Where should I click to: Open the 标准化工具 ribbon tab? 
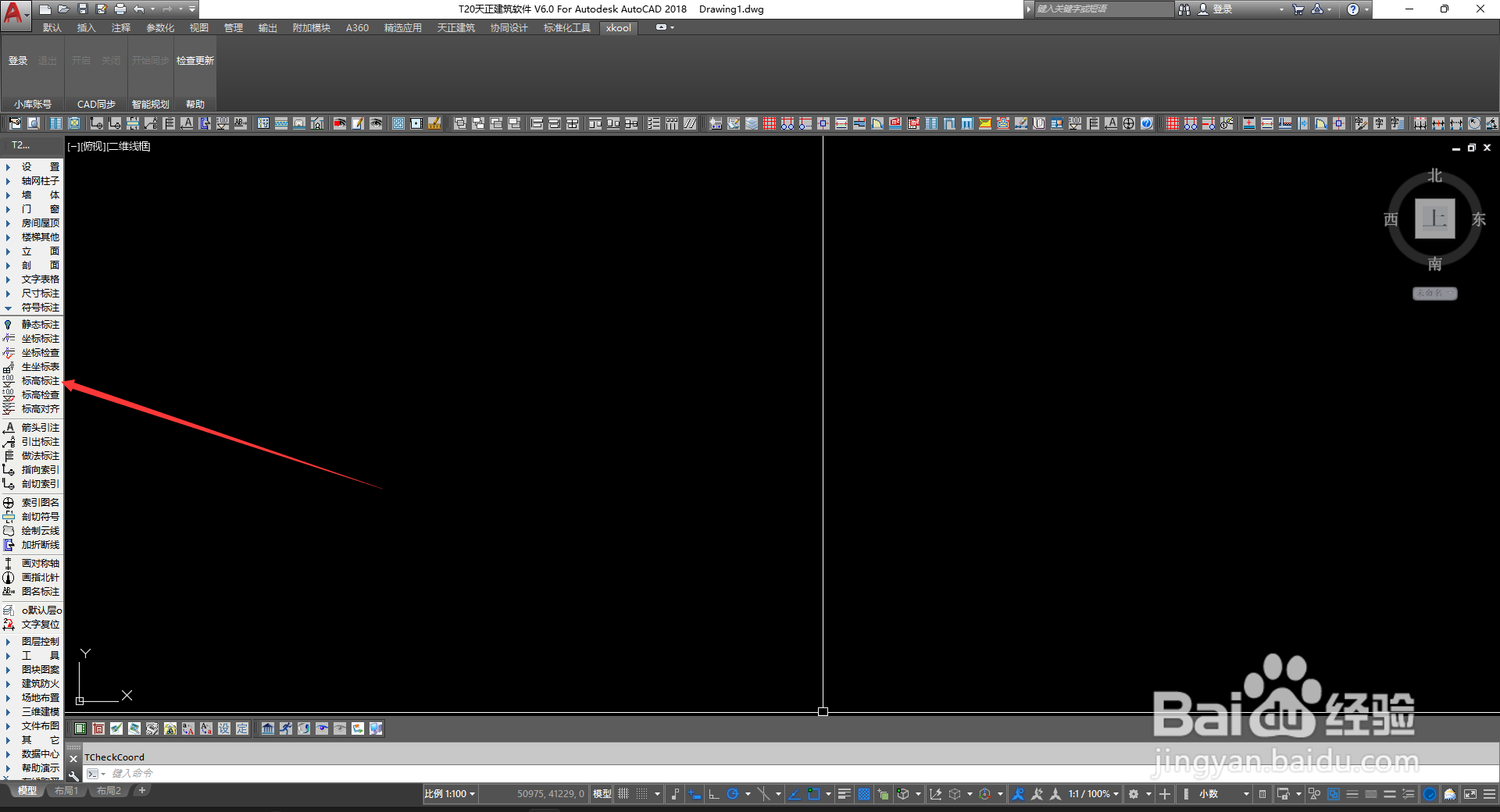[567, 28]
